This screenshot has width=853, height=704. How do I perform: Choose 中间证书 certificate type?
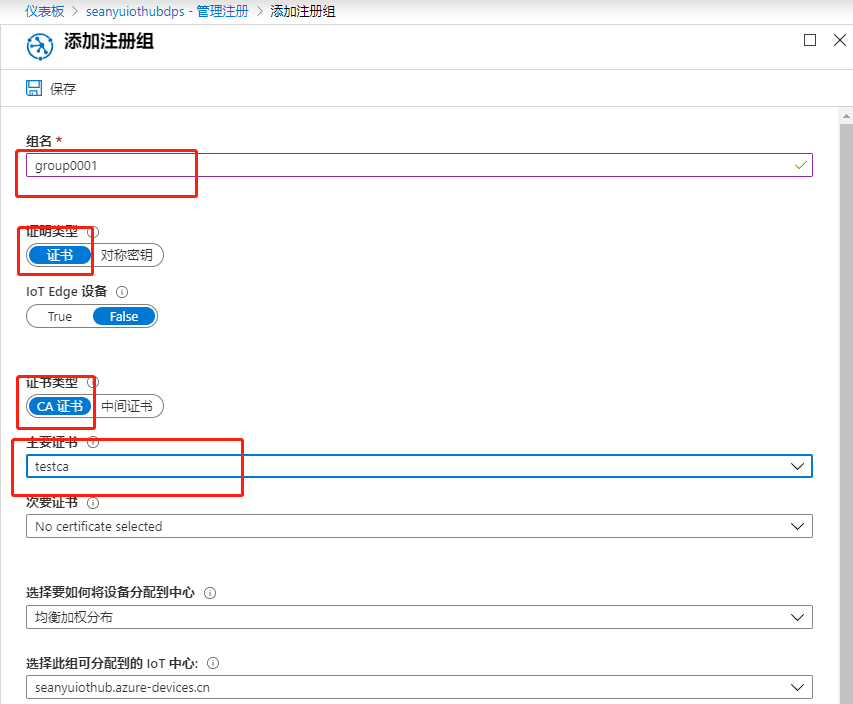click(x=127, y=406)
